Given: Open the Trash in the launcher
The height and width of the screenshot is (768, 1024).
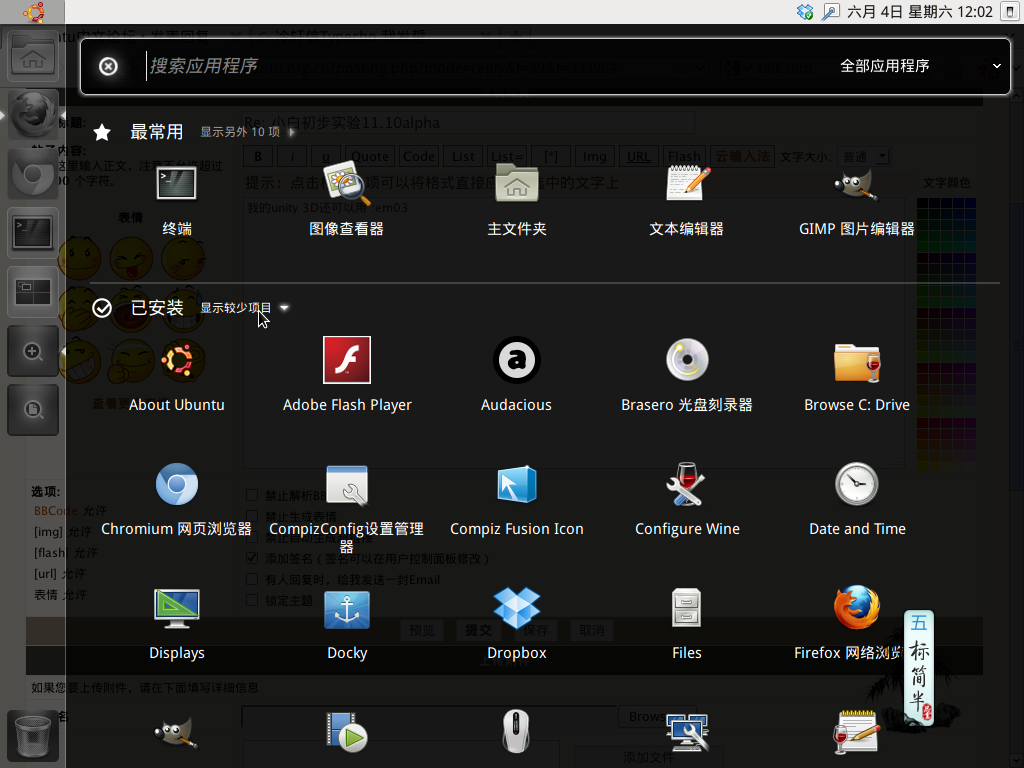Looking at the screenshot, I should click(32, 736).
